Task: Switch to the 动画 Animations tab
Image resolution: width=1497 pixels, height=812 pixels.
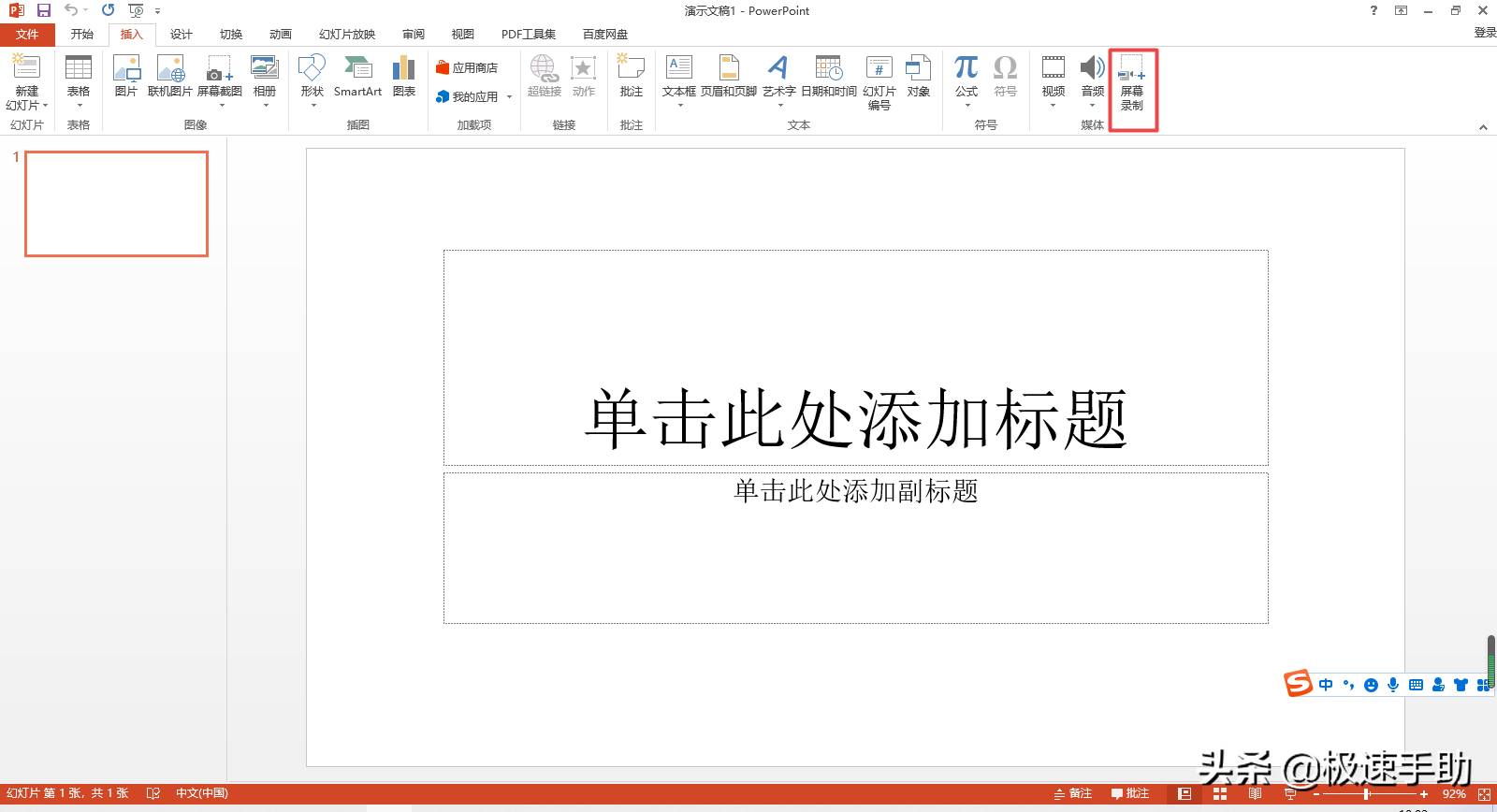Action: [281, 35]
